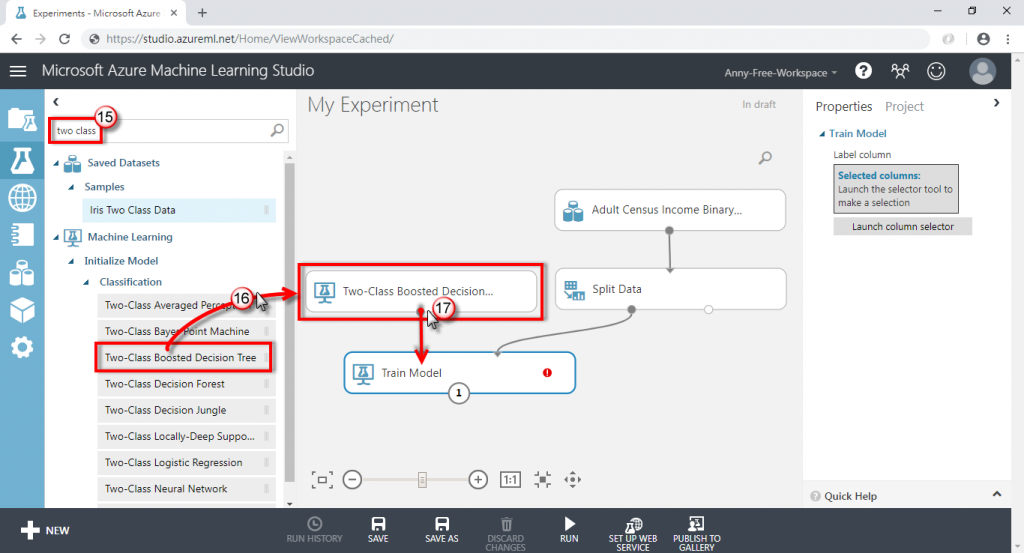Viewport: 1024px width, 553px height.
Task: Select Two-Class Averaged Perceptron module
Action: 186,305
